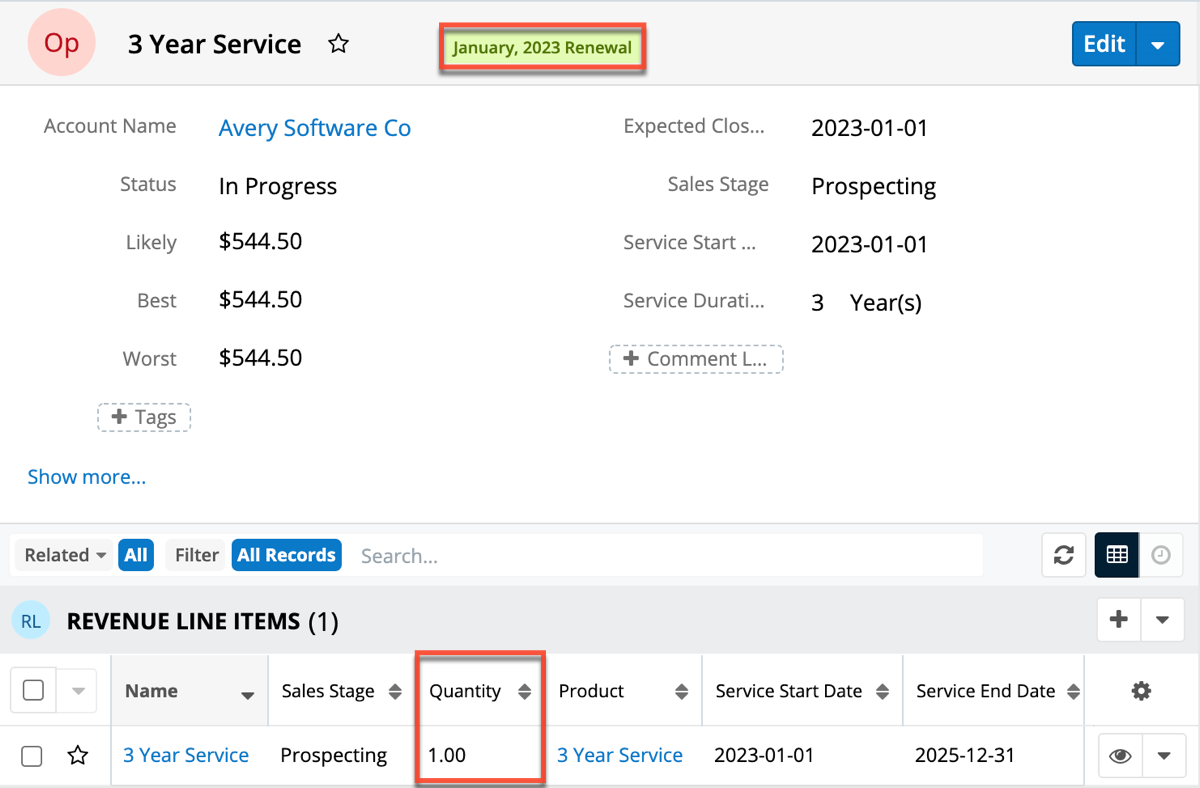
Task: Click the Opportunities module Op badge
Action: click(x=61, y=44)
